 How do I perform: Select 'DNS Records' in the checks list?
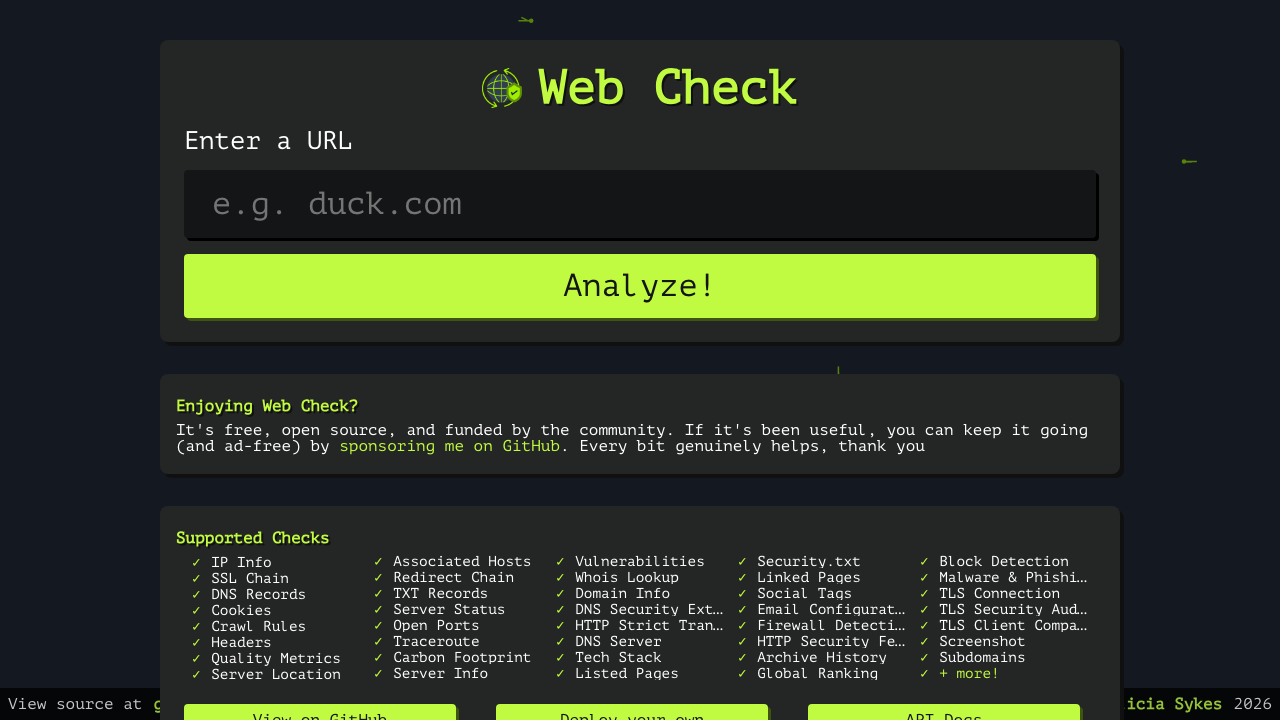258,594
